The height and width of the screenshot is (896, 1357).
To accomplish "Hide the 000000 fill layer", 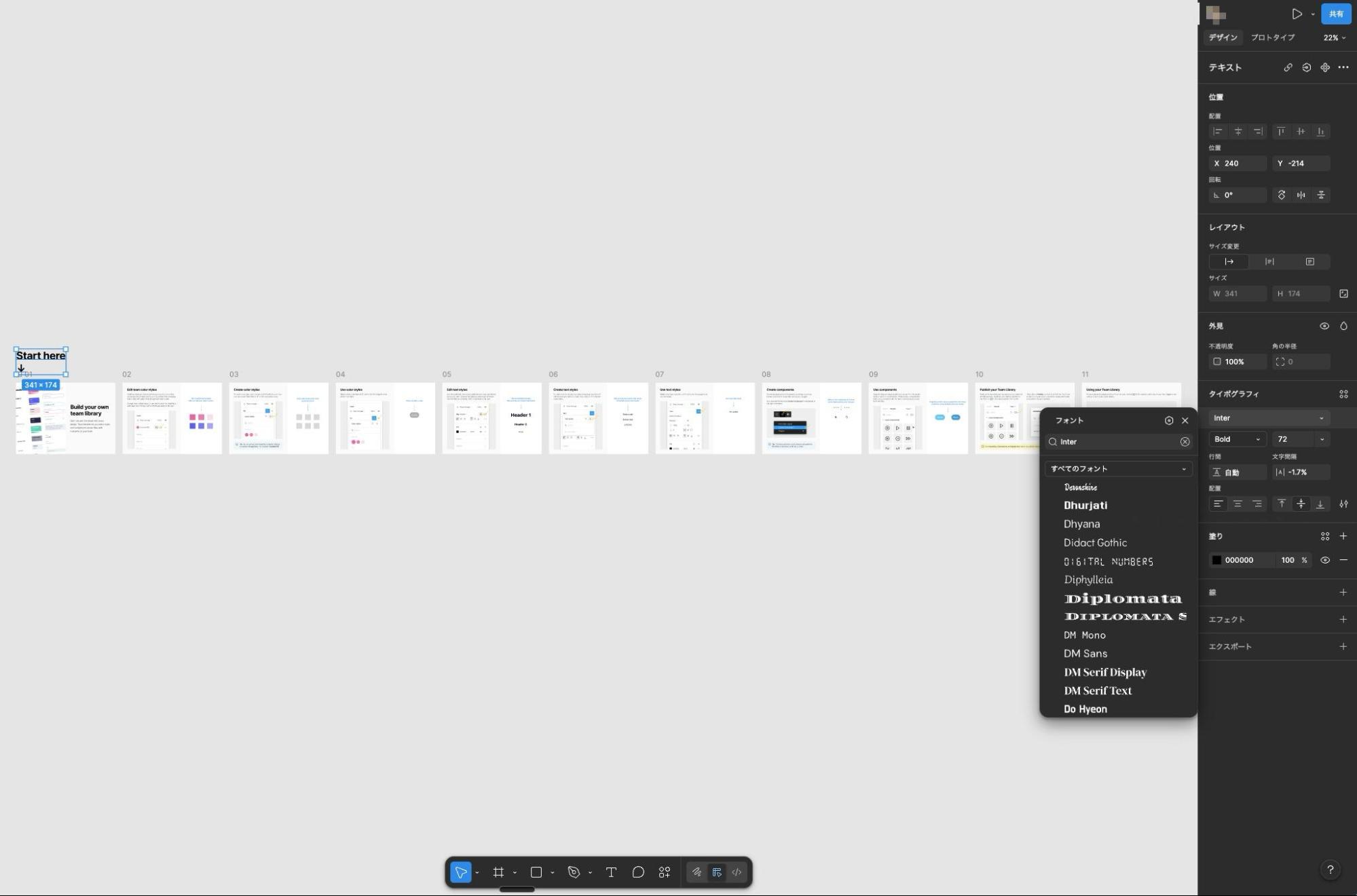I will pyautogui.click(x=1324, y=560).
